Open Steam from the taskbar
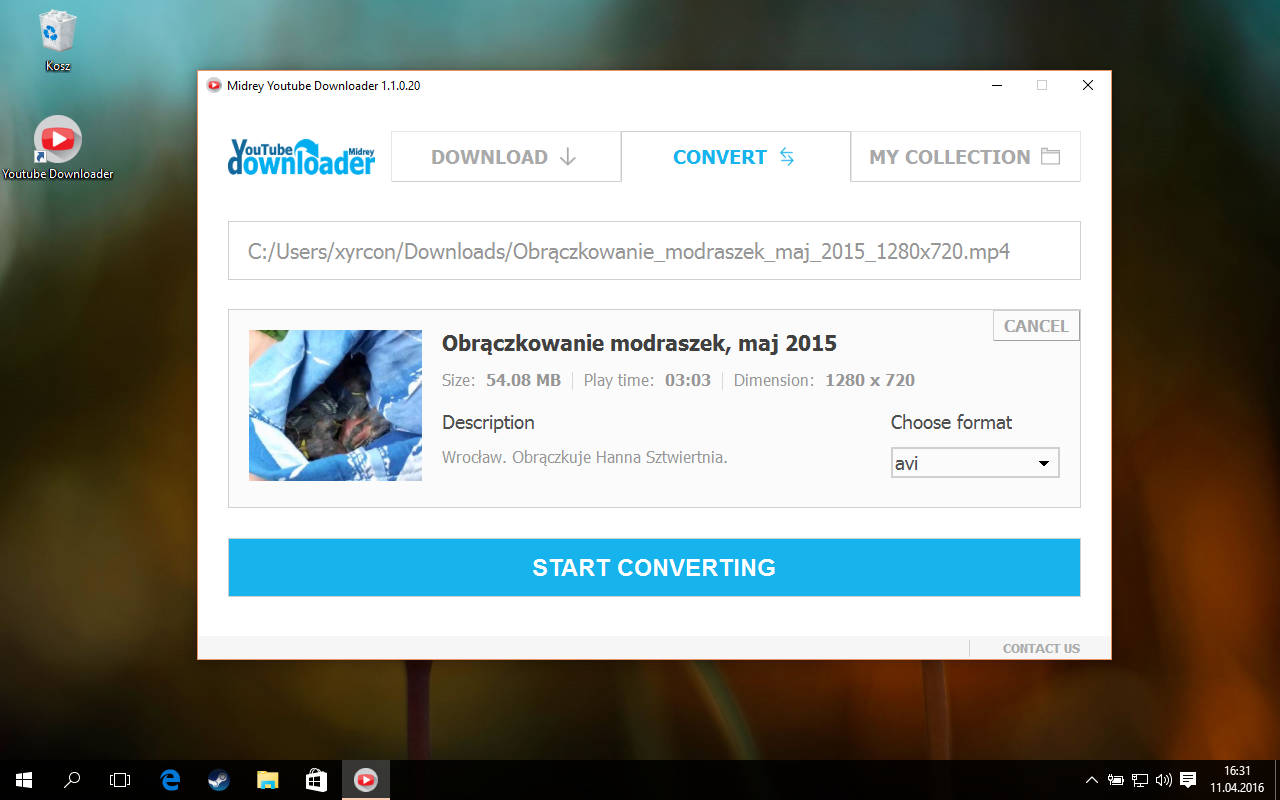The image size is (1280, 800). coord(218,780)
